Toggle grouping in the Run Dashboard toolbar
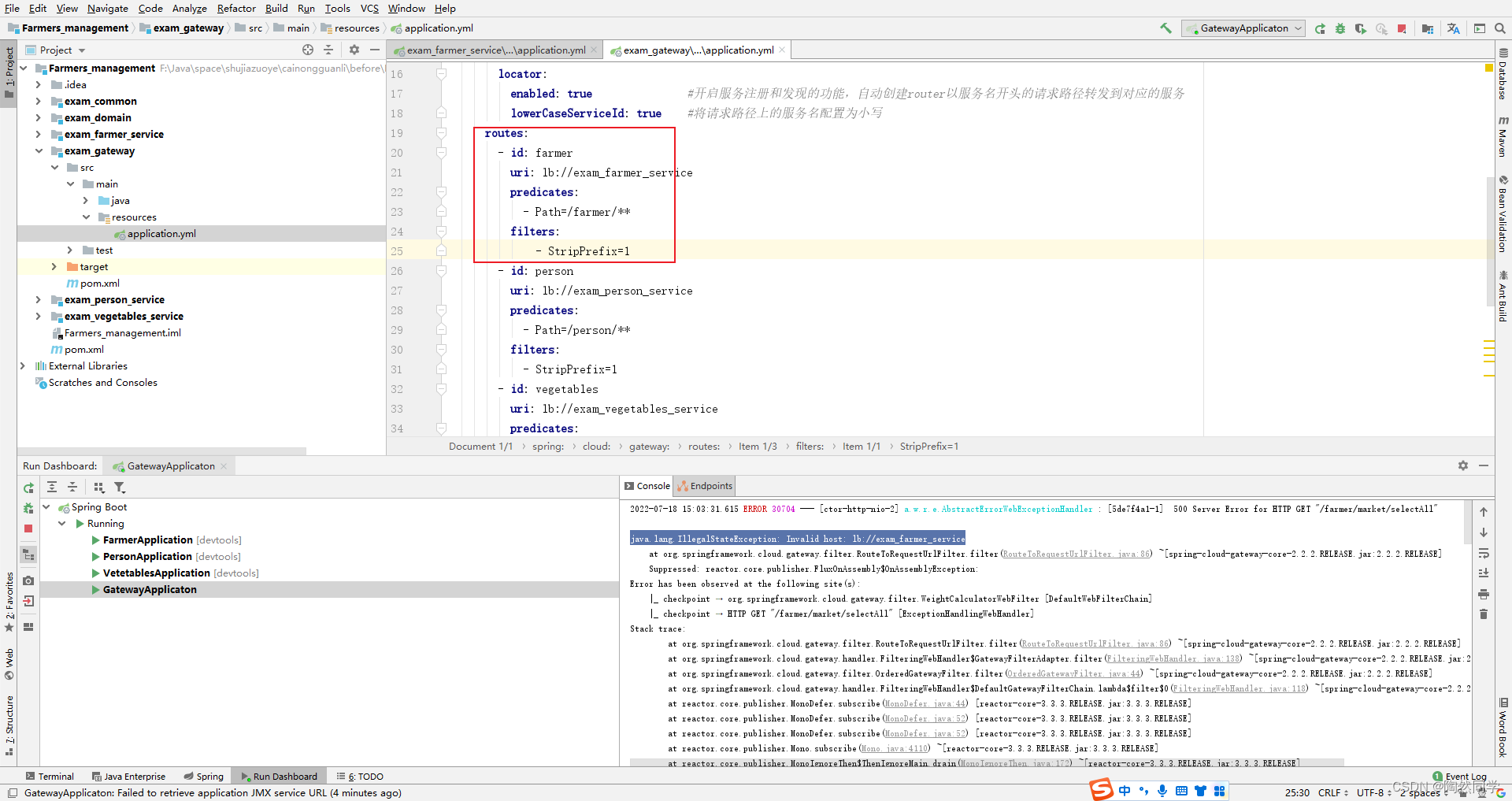Viewport: 1512px width, 801px height. 99,487
